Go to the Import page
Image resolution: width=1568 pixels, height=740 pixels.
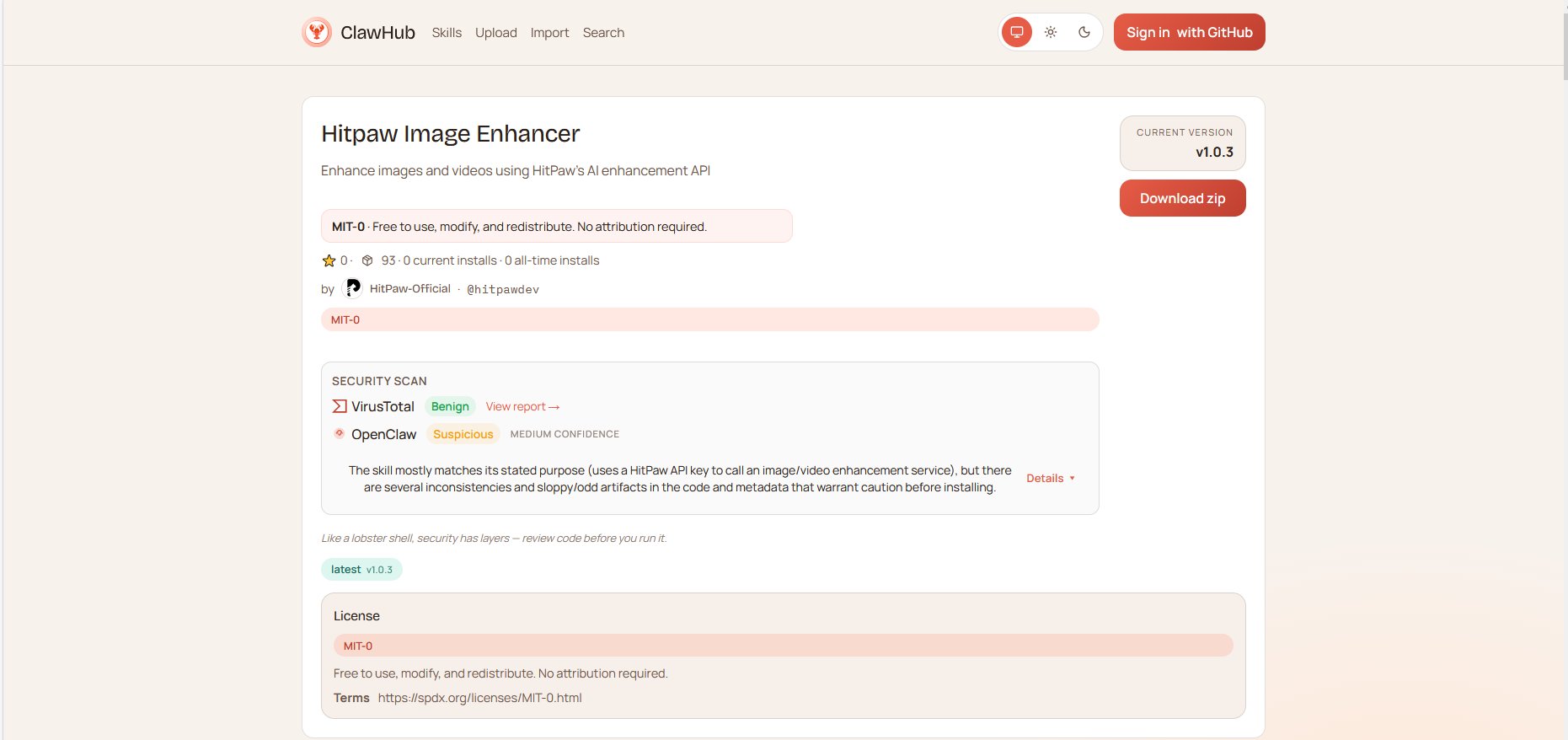(549, 33)
